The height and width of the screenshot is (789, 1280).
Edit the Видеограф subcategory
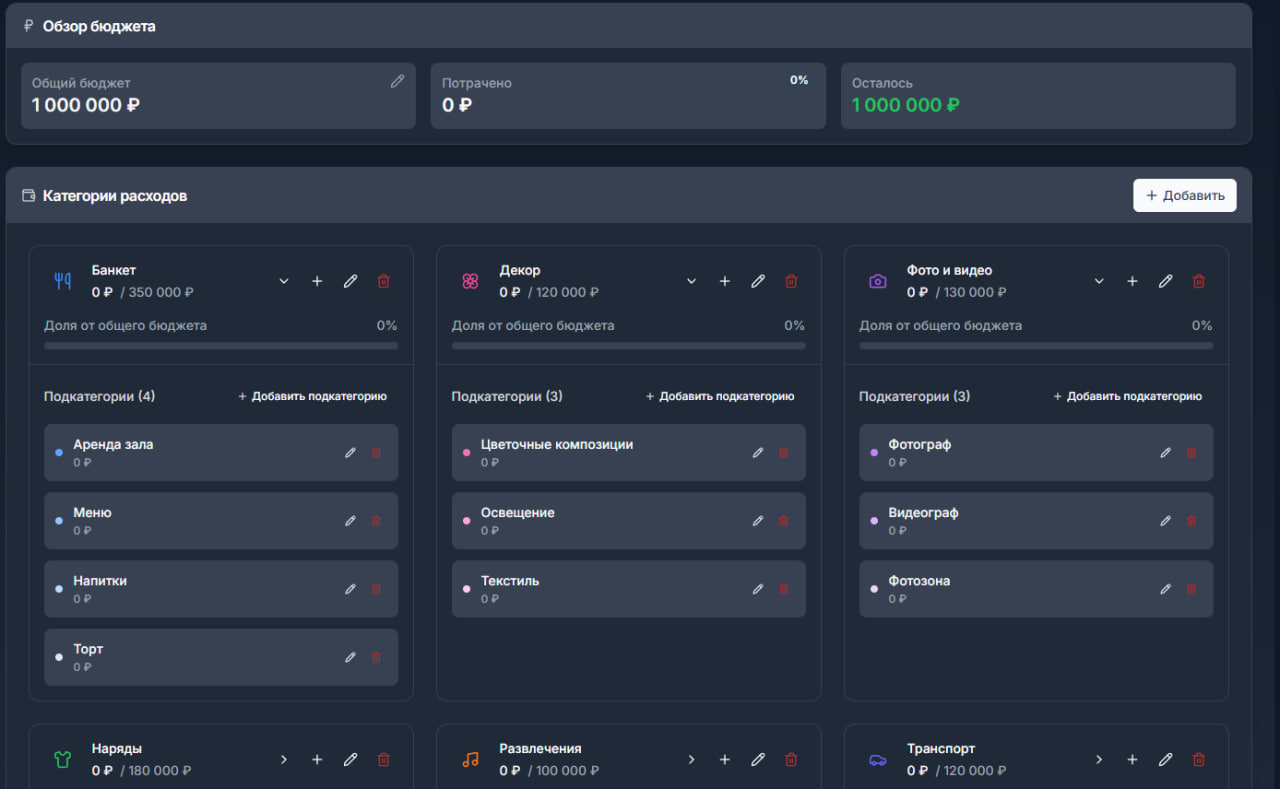coord(1165,520)
